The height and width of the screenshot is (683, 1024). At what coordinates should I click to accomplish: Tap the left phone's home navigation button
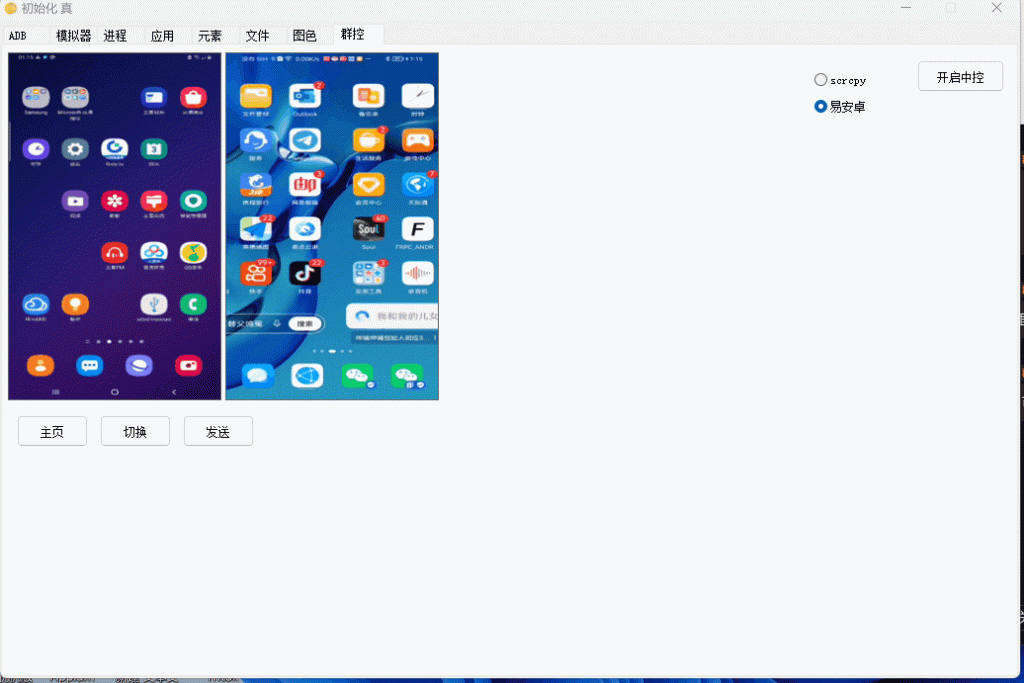point(114,392)
